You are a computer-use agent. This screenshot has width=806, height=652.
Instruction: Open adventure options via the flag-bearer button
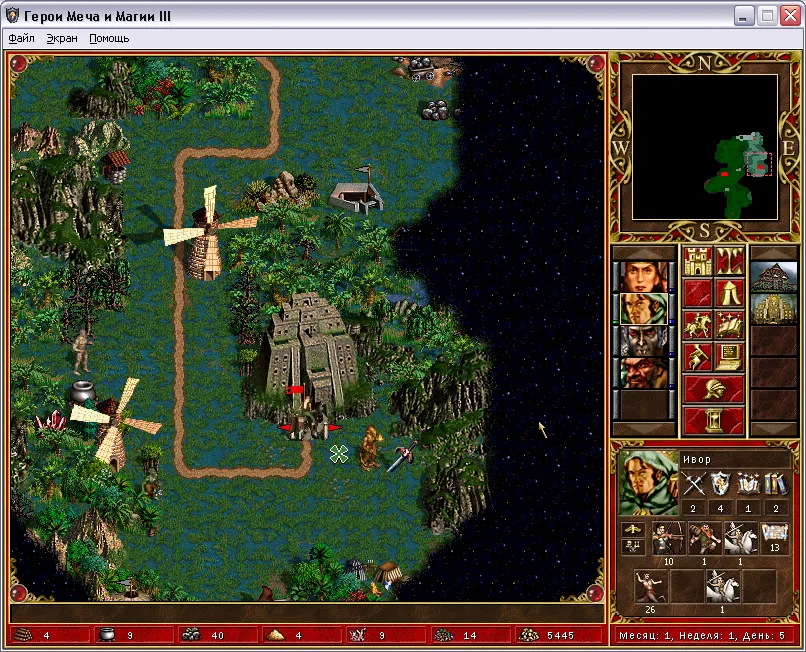pos(697,357)
